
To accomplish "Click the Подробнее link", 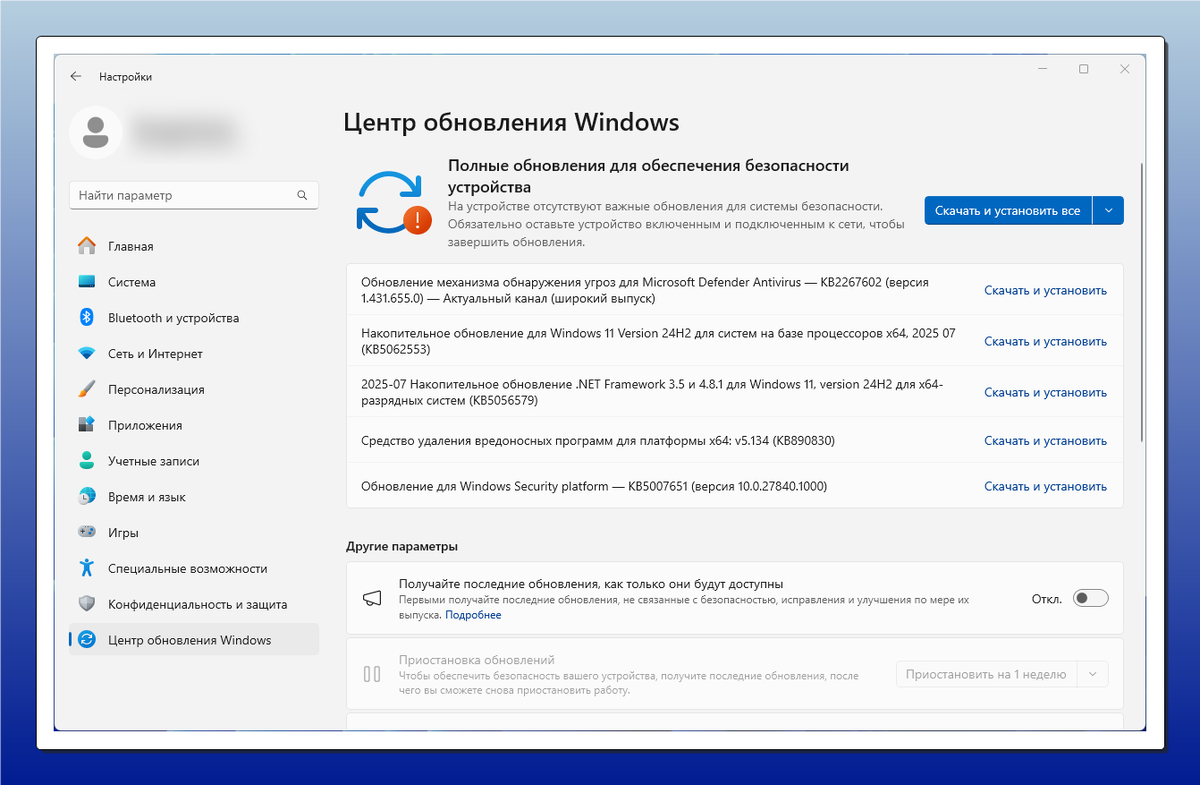I will (x=473, y=615).
